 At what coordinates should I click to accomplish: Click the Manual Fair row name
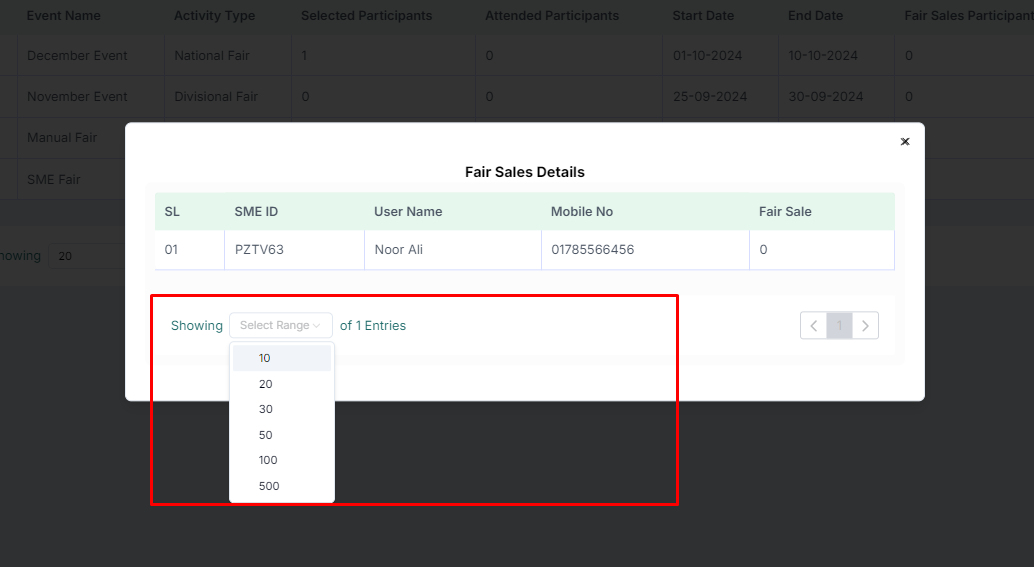tap(62, 138)
